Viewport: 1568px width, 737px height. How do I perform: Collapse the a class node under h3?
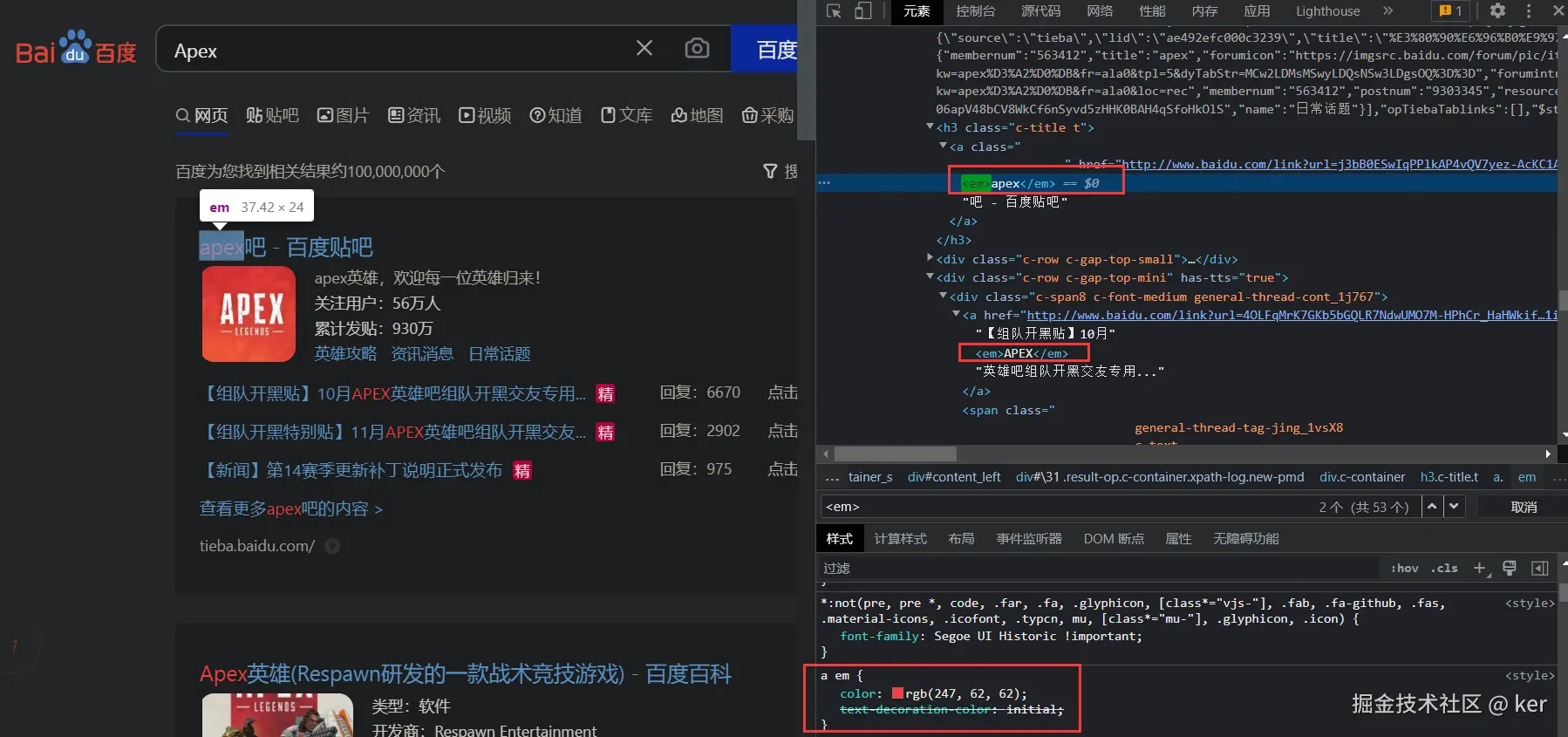pyautogui.click(x=943, y=146)
